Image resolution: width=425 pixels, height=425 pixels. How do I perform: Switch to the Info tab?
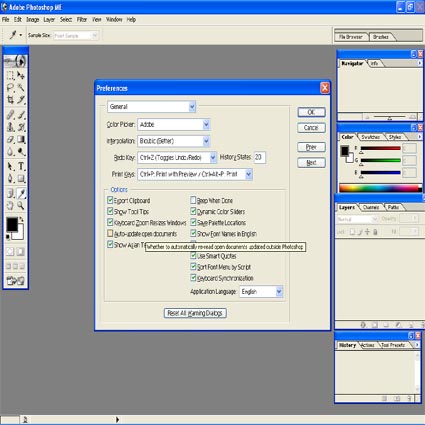(374, 63)
